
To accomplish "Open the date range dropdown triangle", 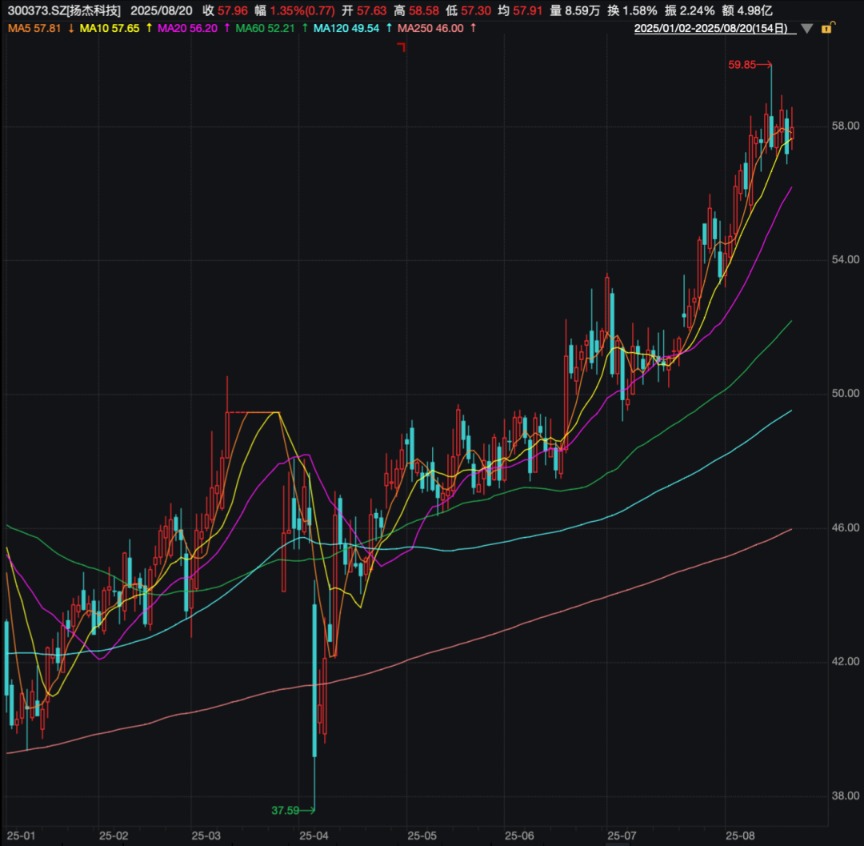I will click(806, 29).
